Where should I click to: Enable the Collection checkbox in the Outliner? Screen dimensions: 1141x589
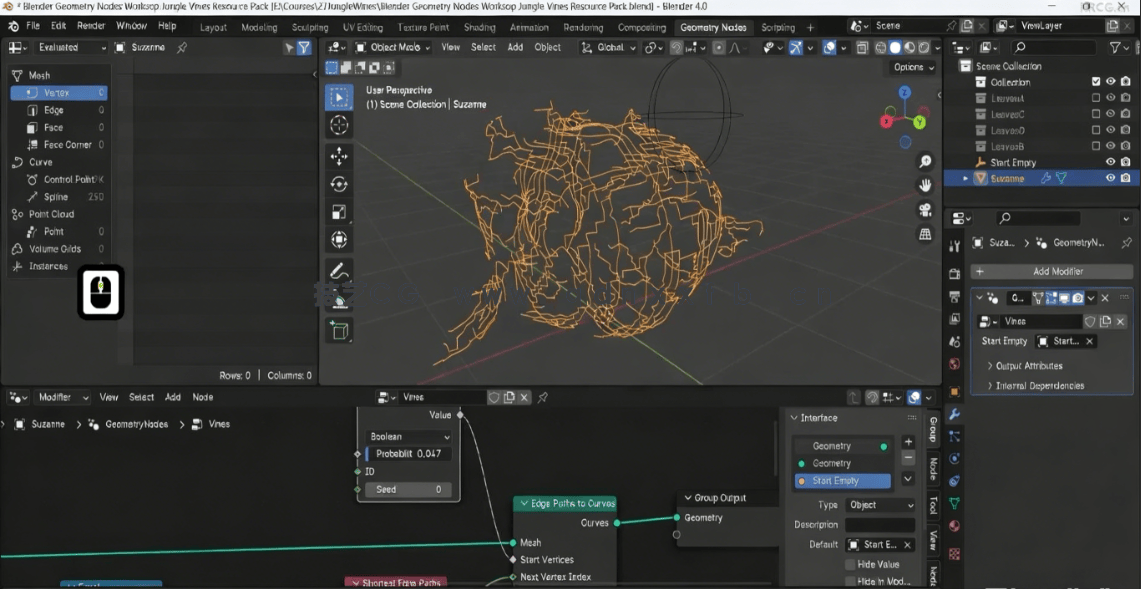[1097, 82]
